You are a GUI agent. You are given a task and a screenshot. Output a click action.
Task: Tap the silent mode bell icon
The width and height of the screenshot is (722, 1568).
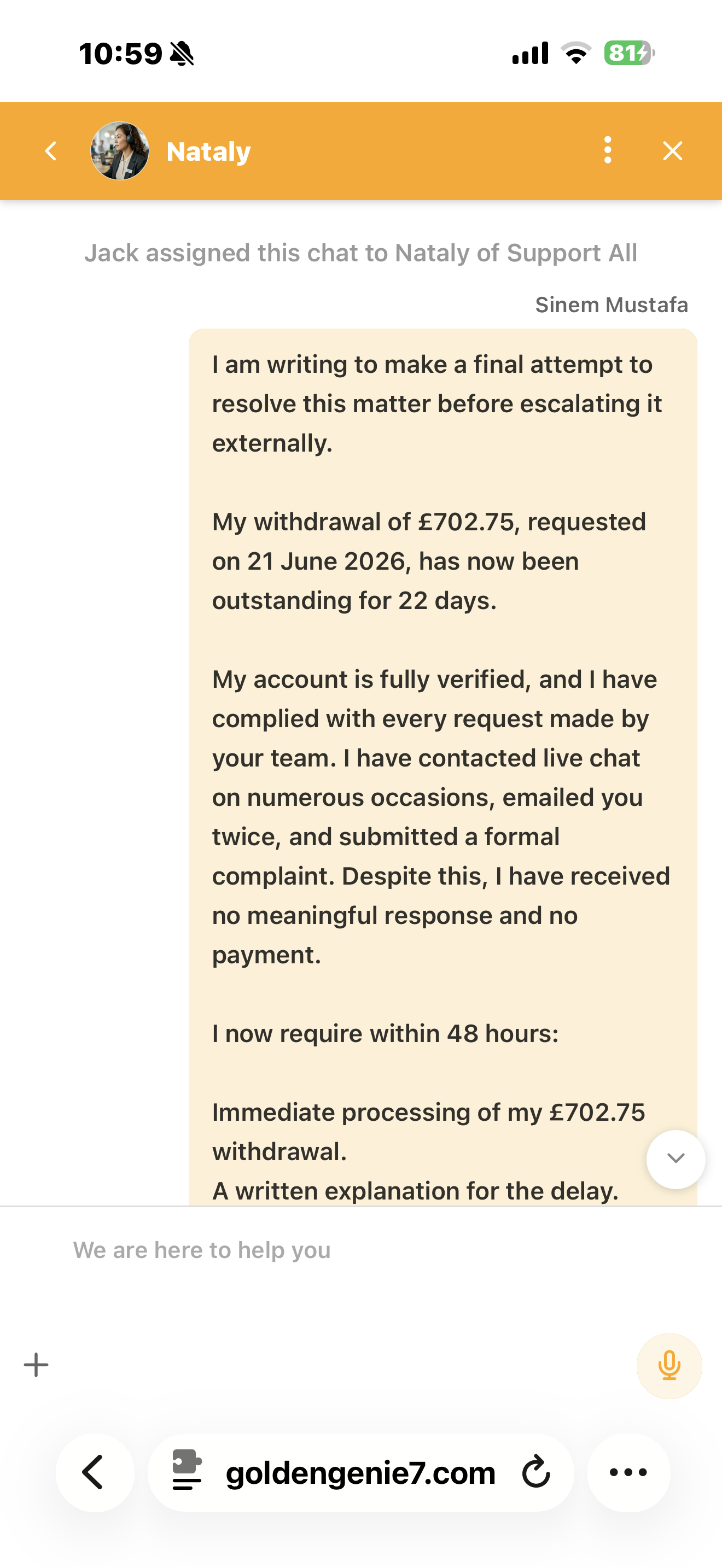click(182, 54)
